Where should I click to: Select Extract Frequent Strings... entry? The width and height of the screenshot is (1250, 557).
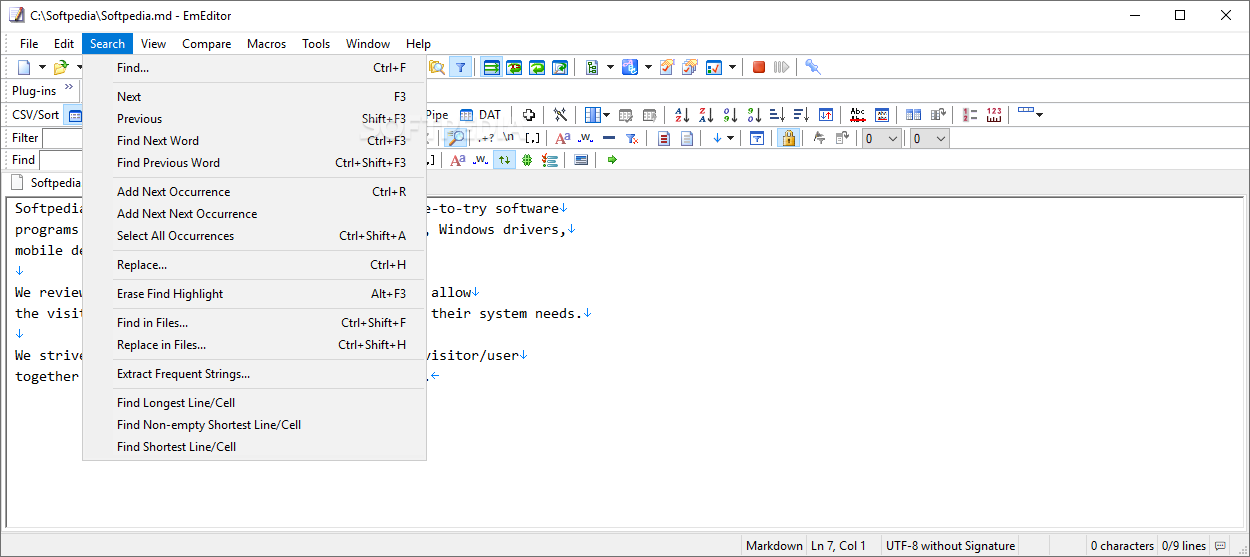[255, 374]
